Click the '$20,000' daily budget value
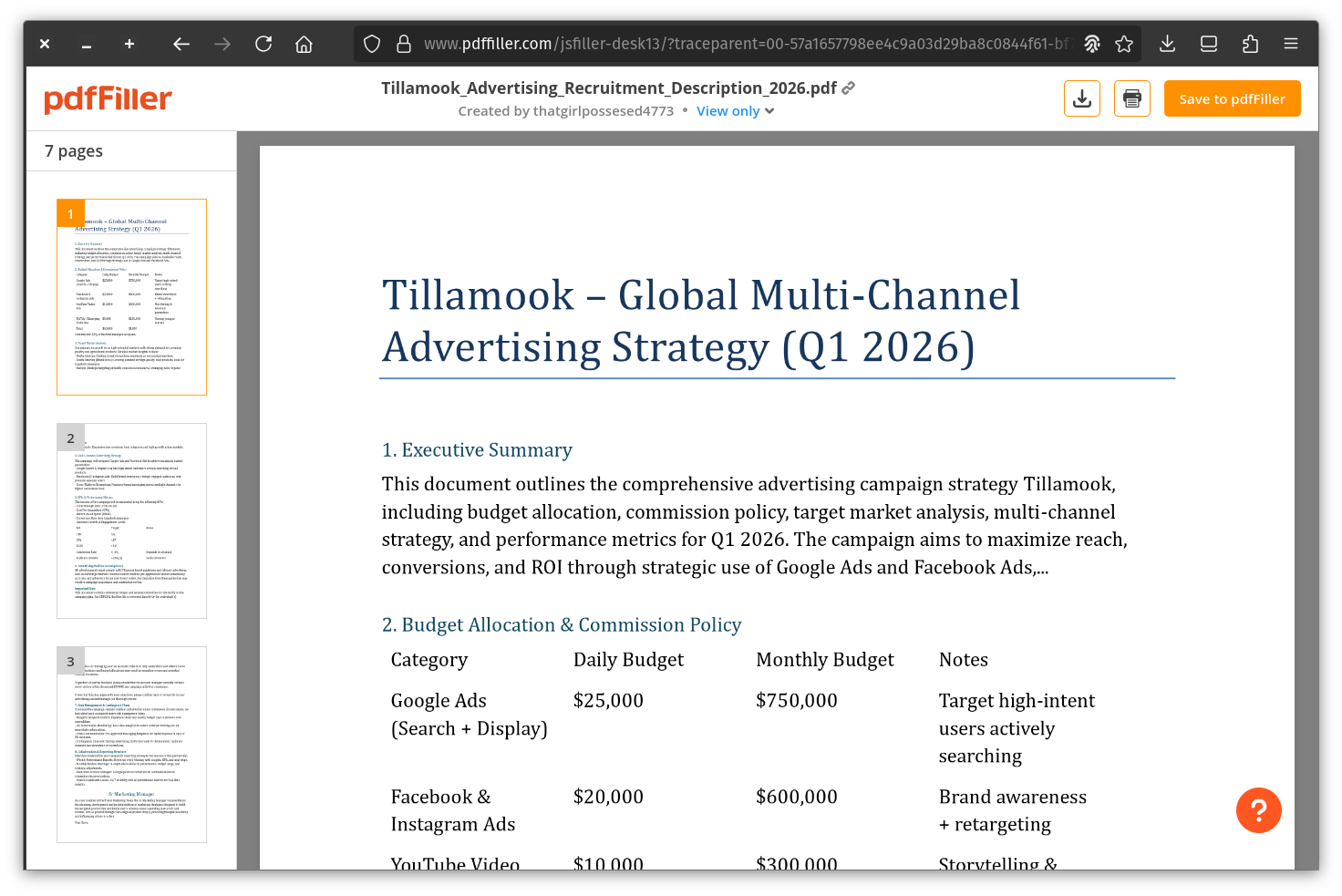 tap(608, 797)
